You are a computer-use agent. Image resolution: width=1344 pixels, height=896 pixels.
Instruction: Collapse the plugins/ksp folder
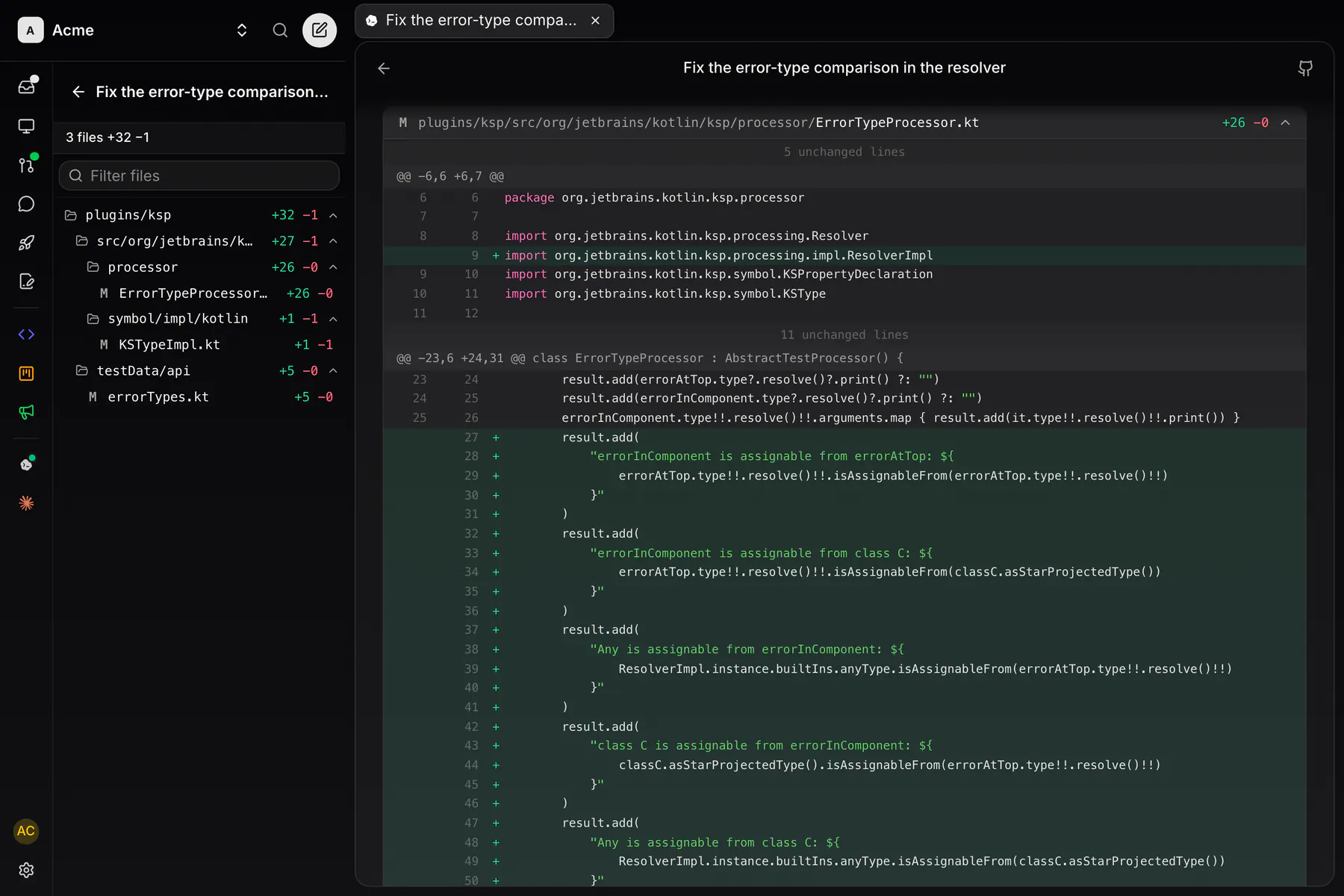[333, 215]
